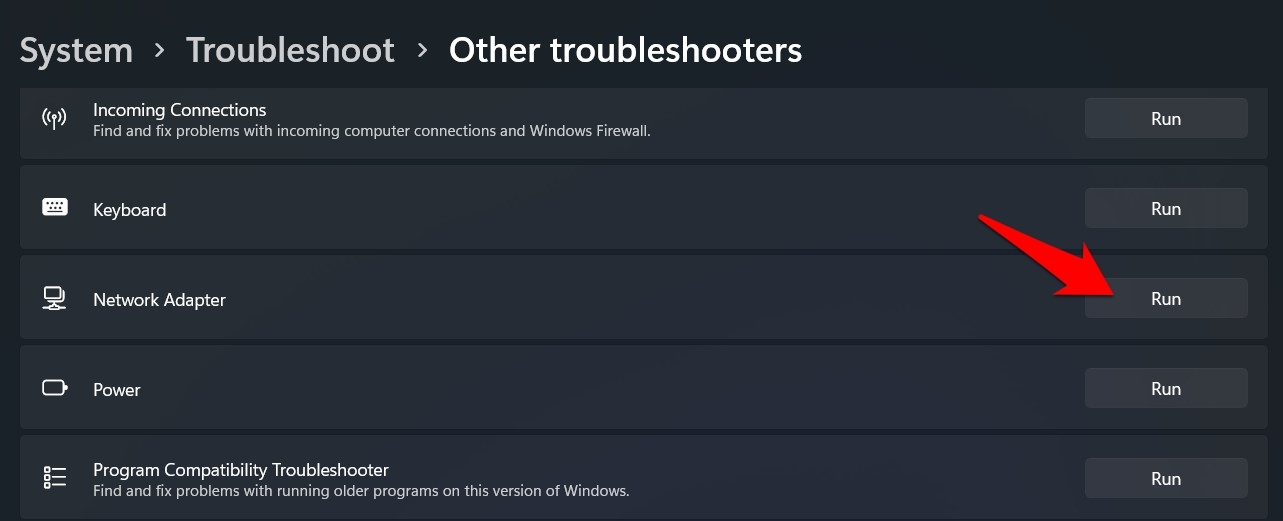Click the Power battery icon
This screenshot has height=521, width=1283.
click(x=54, y=388)
